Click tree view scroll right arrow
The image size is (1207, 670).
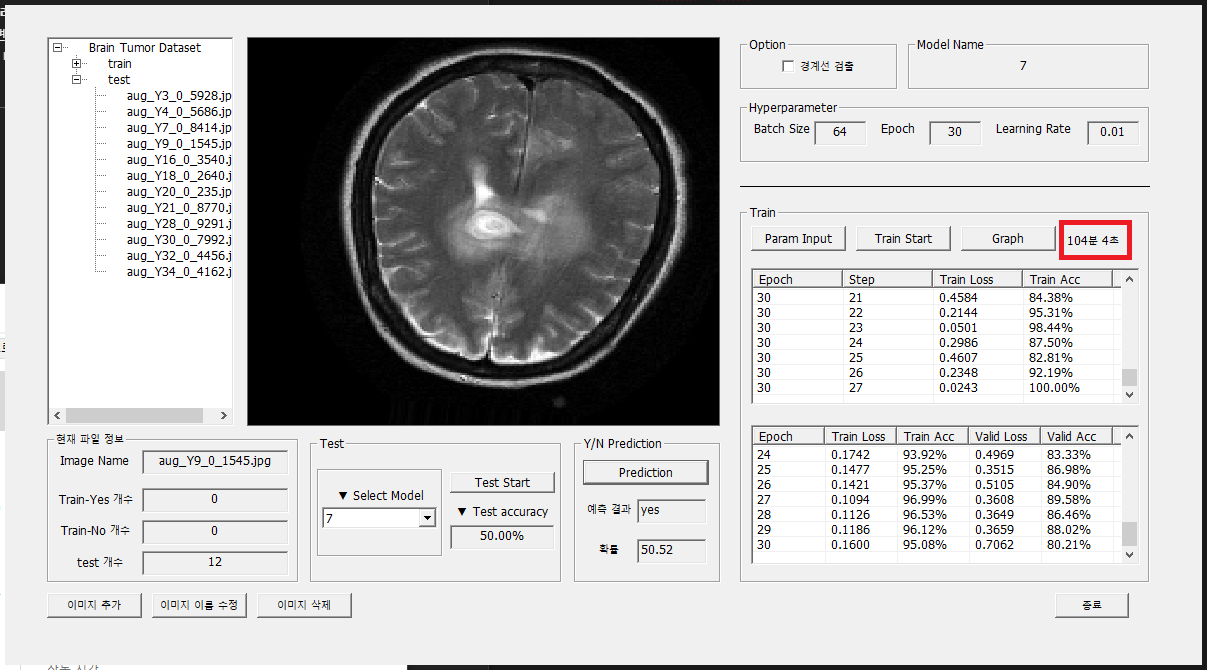click(224, 415)
